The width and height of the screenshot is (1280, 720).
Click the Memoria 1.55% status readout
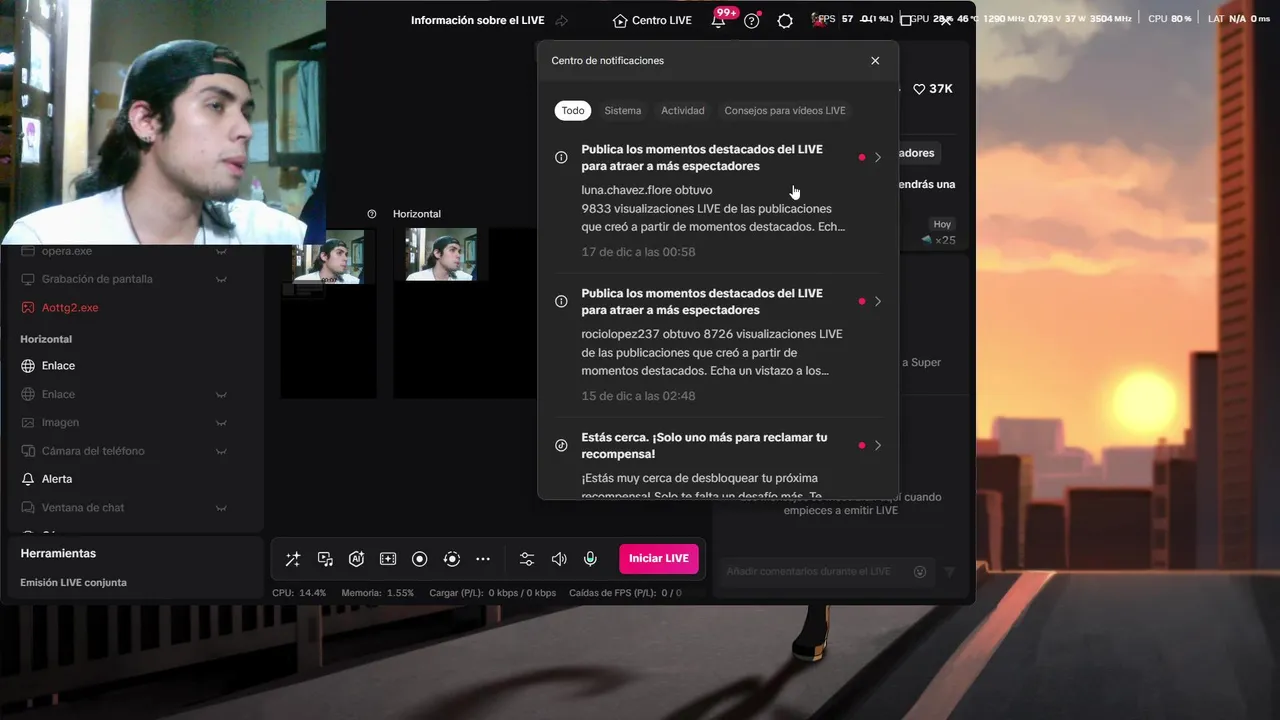pos(377,593)
